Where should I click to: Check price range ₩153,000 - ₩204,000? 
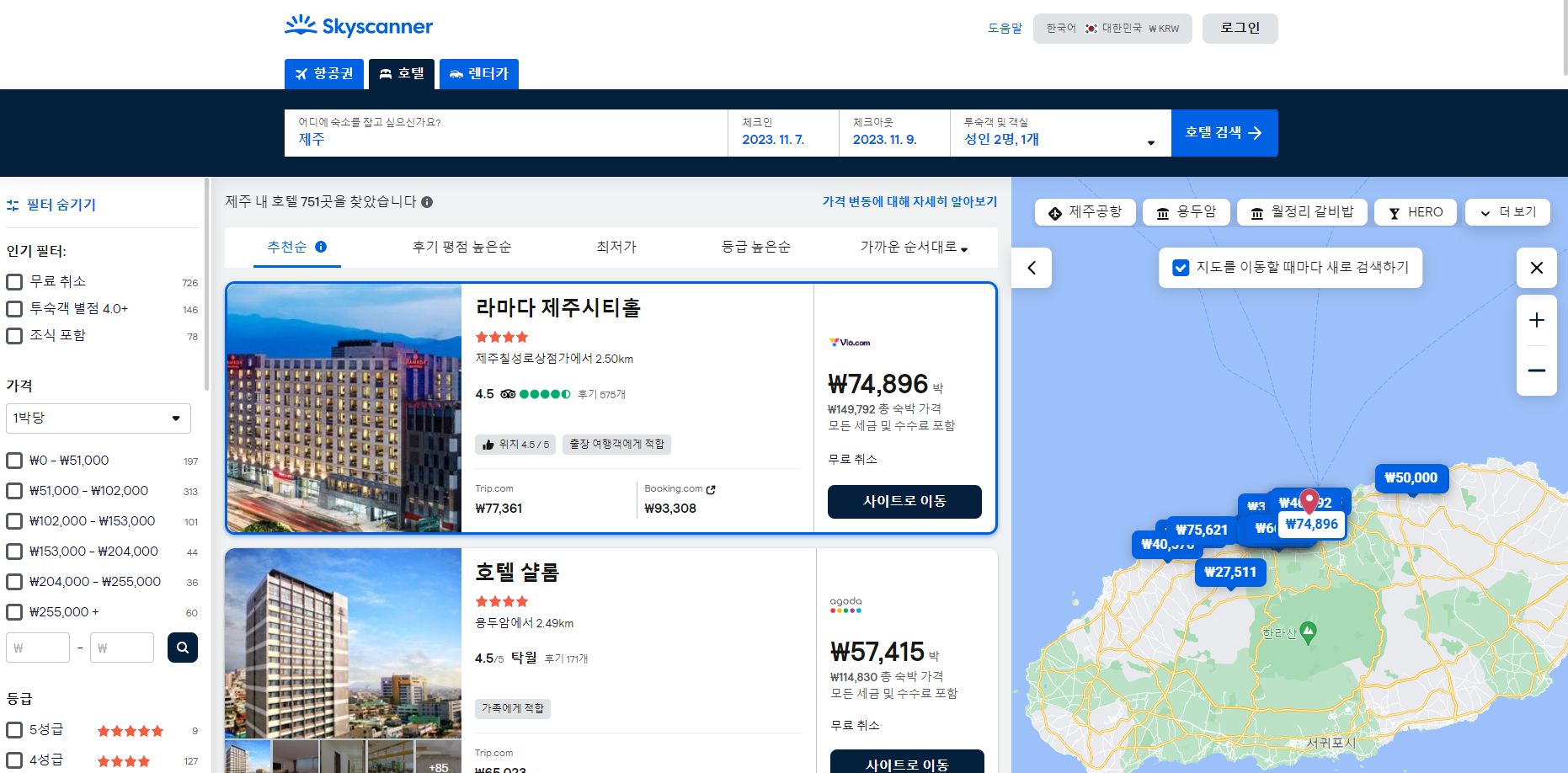[14, 552]
